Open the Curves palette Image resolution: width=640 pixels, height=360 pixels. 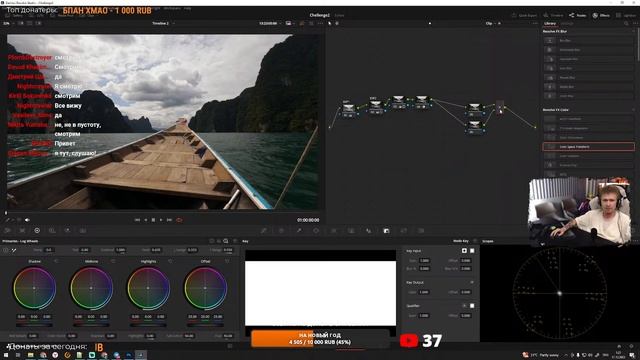(x=264, y=231)
